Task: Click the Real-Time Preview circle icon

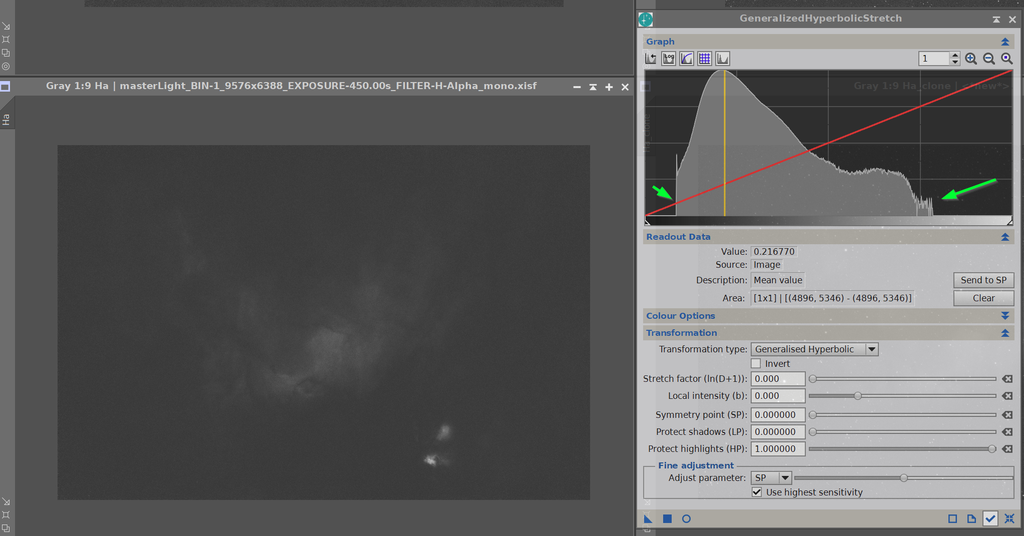Action: point(686,519)
